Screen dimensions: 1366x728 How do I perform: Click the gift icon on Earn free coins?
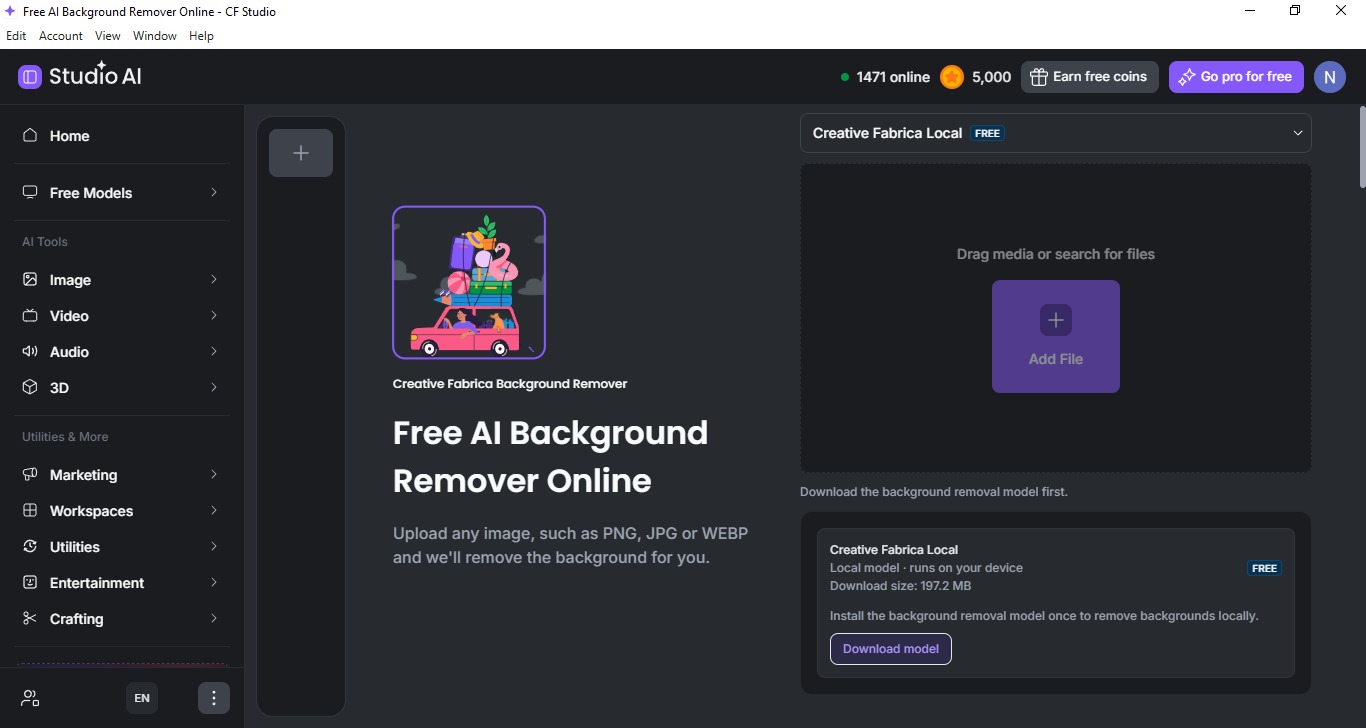pyautogui.click(x=1038, y=77)
